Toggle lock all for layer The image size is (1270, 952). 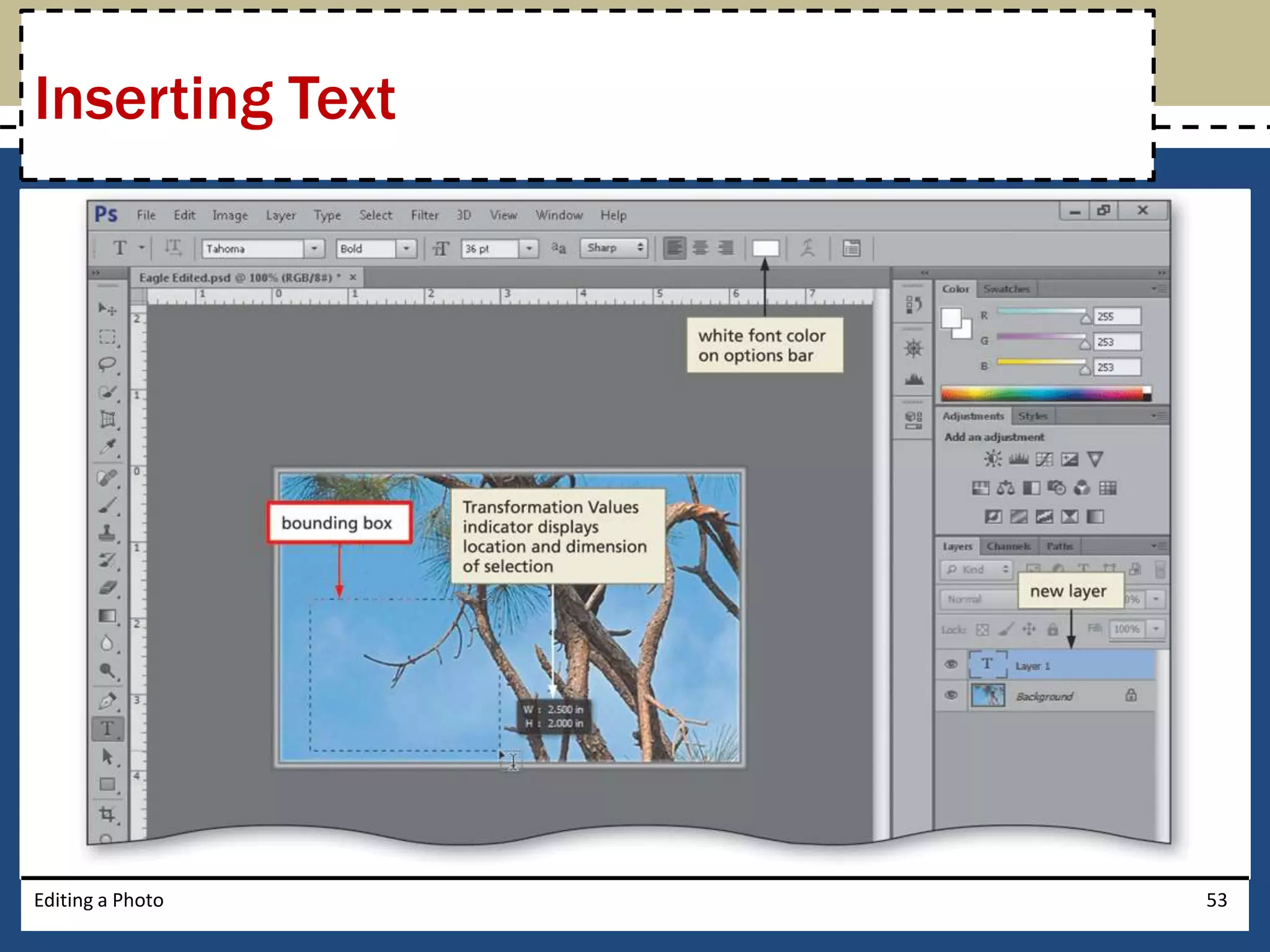click(x=1053, y=630)
